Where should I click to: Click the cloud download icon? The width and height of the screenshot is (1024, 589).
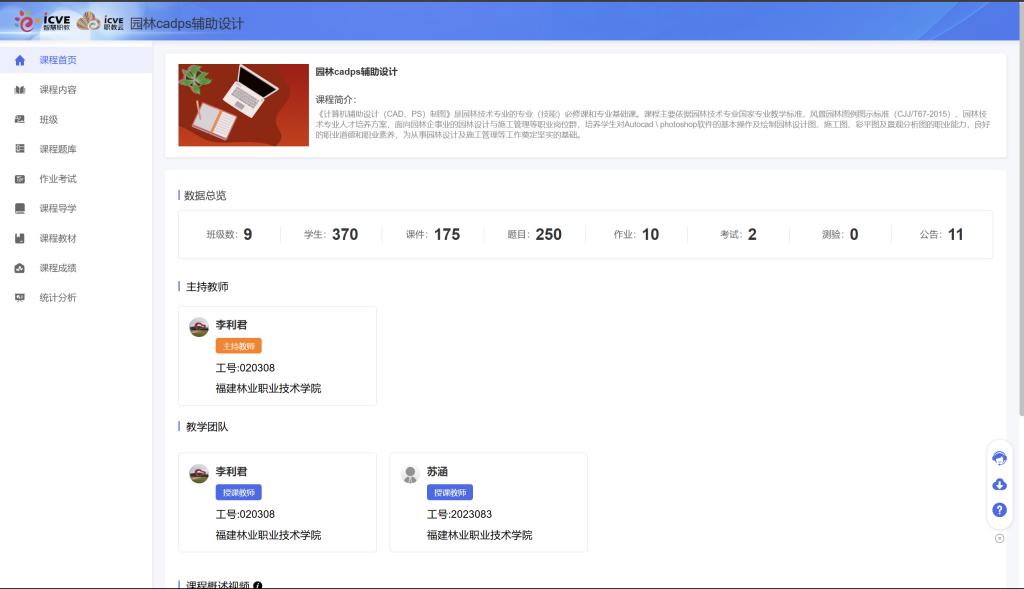(999, 485)
